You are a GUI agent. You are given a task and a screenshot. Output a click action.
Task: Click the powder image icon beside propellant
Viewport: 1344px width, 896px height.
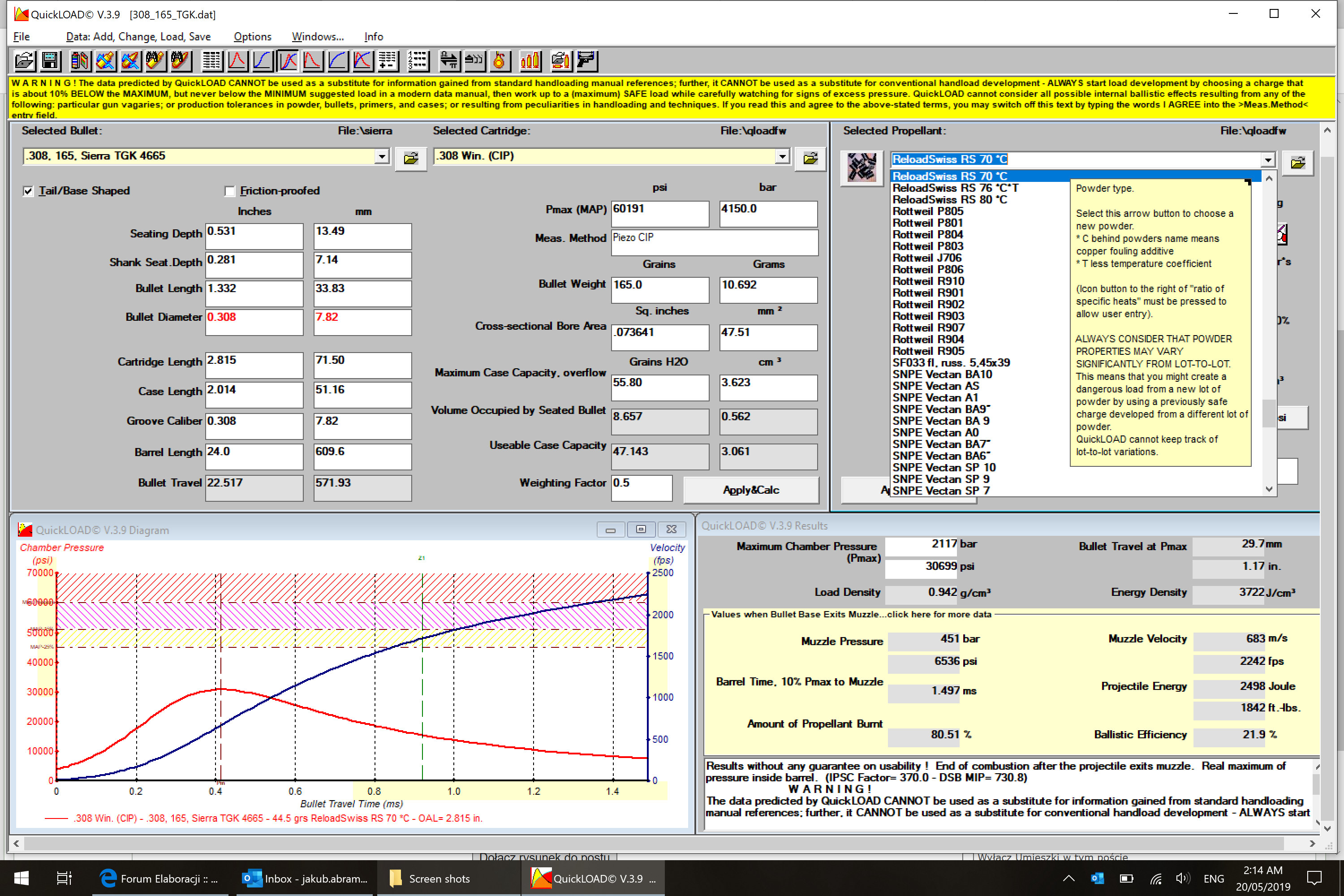click(861, 168)
